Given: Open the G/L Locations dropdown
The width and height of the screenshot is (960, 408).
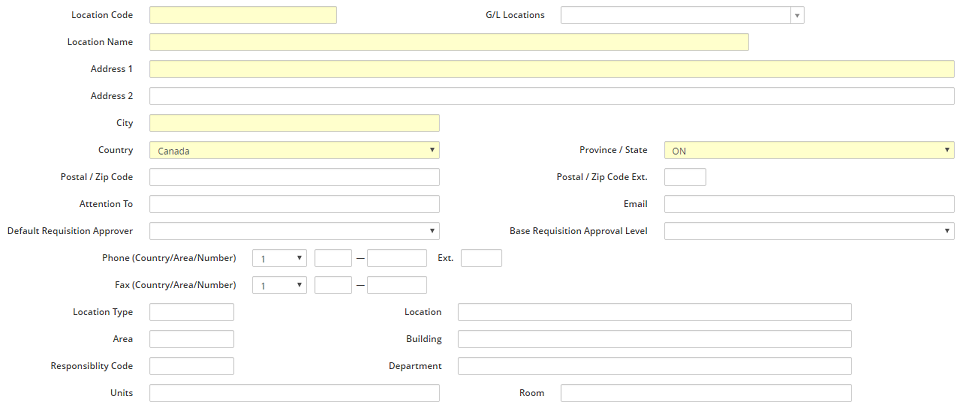Looking at the screenshot, I should [682, 15].
